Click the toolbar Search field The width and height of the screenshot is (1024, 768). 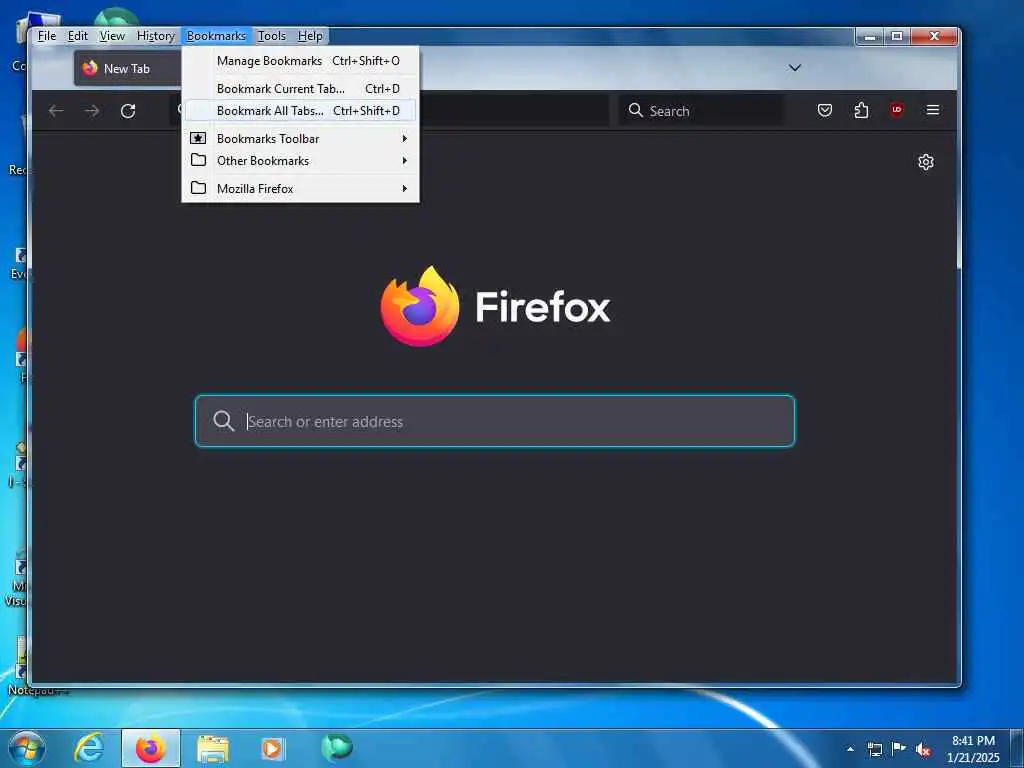pyautogui.click(x=701, y=110)
